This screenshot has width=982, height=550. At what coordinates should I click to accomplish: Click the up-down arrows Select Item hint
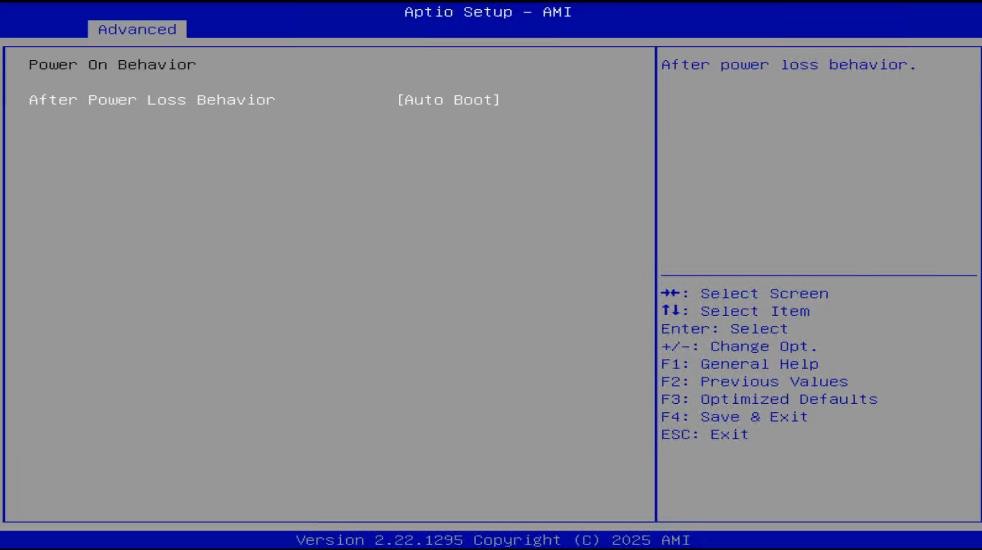tap(735, 311)
